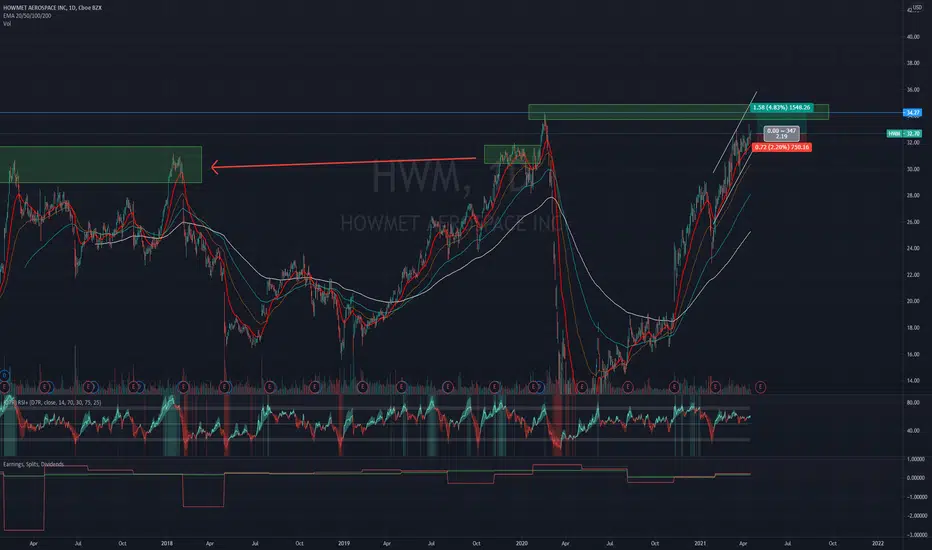Viewport: 932px width, 550px height.
Task: Click the blue 34.27 price line label
Action: [x=912, y=112]
